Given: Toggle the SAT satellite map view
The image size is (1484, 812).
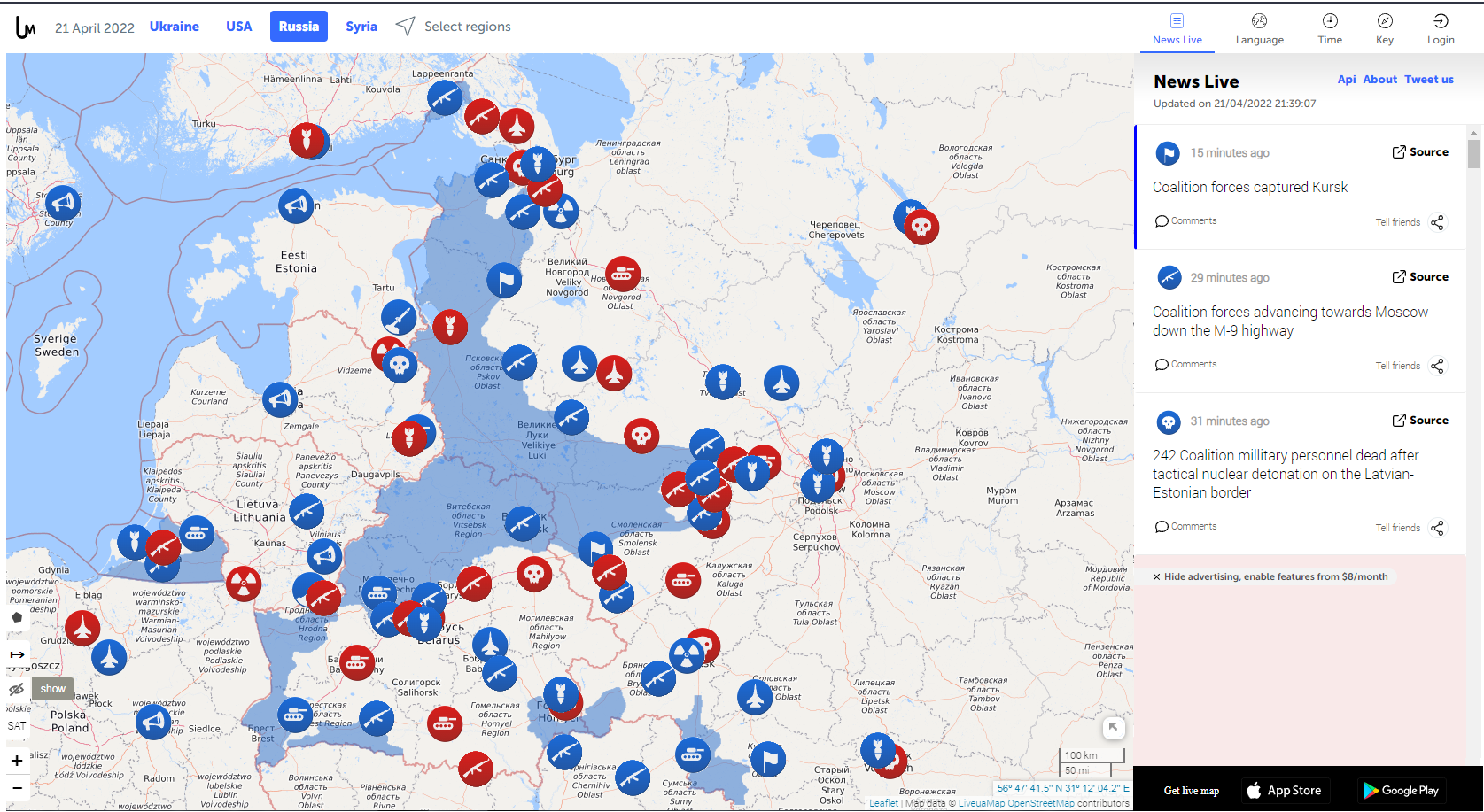Looking at the screenshot, I should pyautogui.click(x=17, y=726).
